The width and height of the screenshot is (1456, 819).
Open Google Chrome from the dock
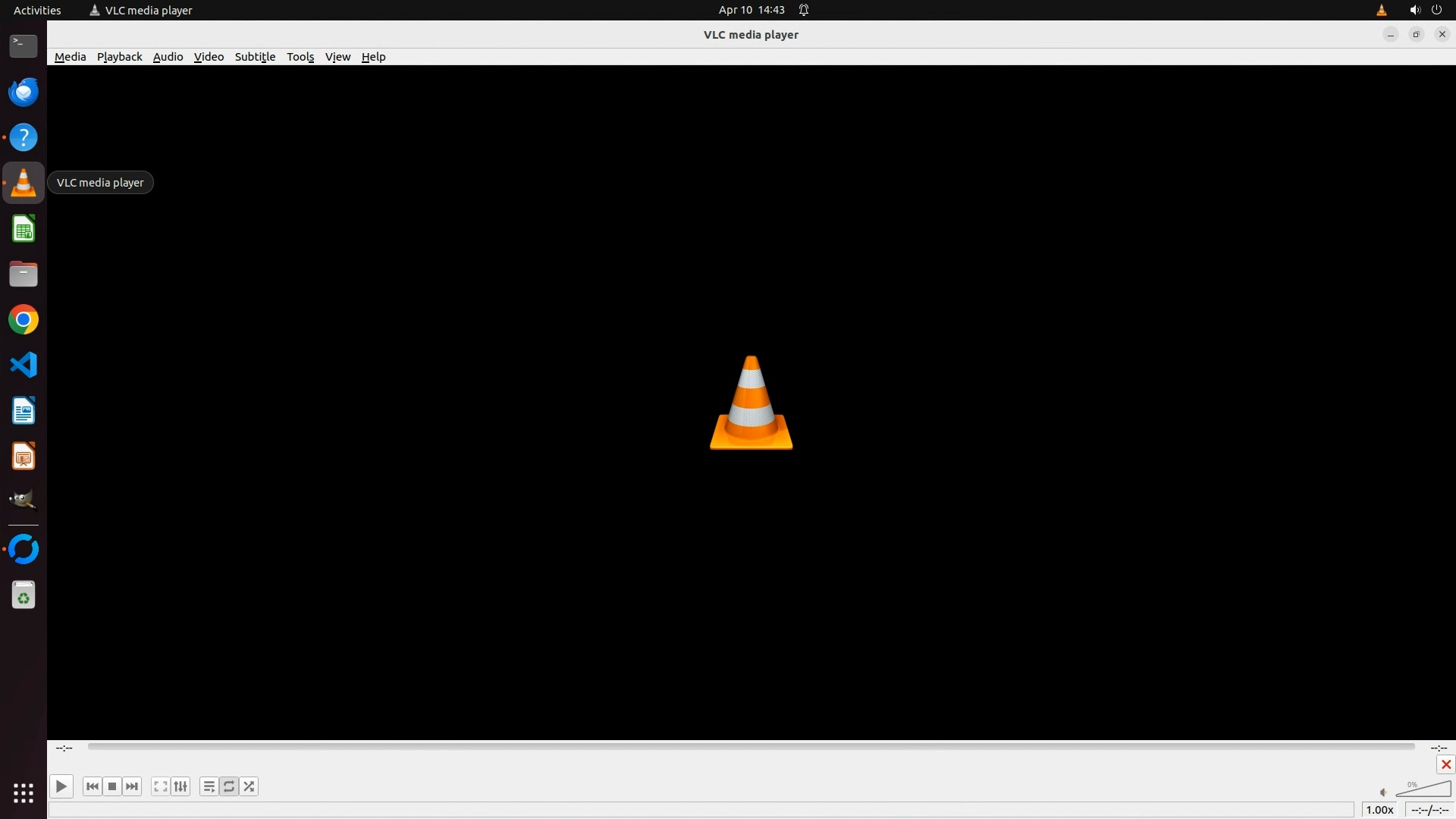(x=24, y=320)
